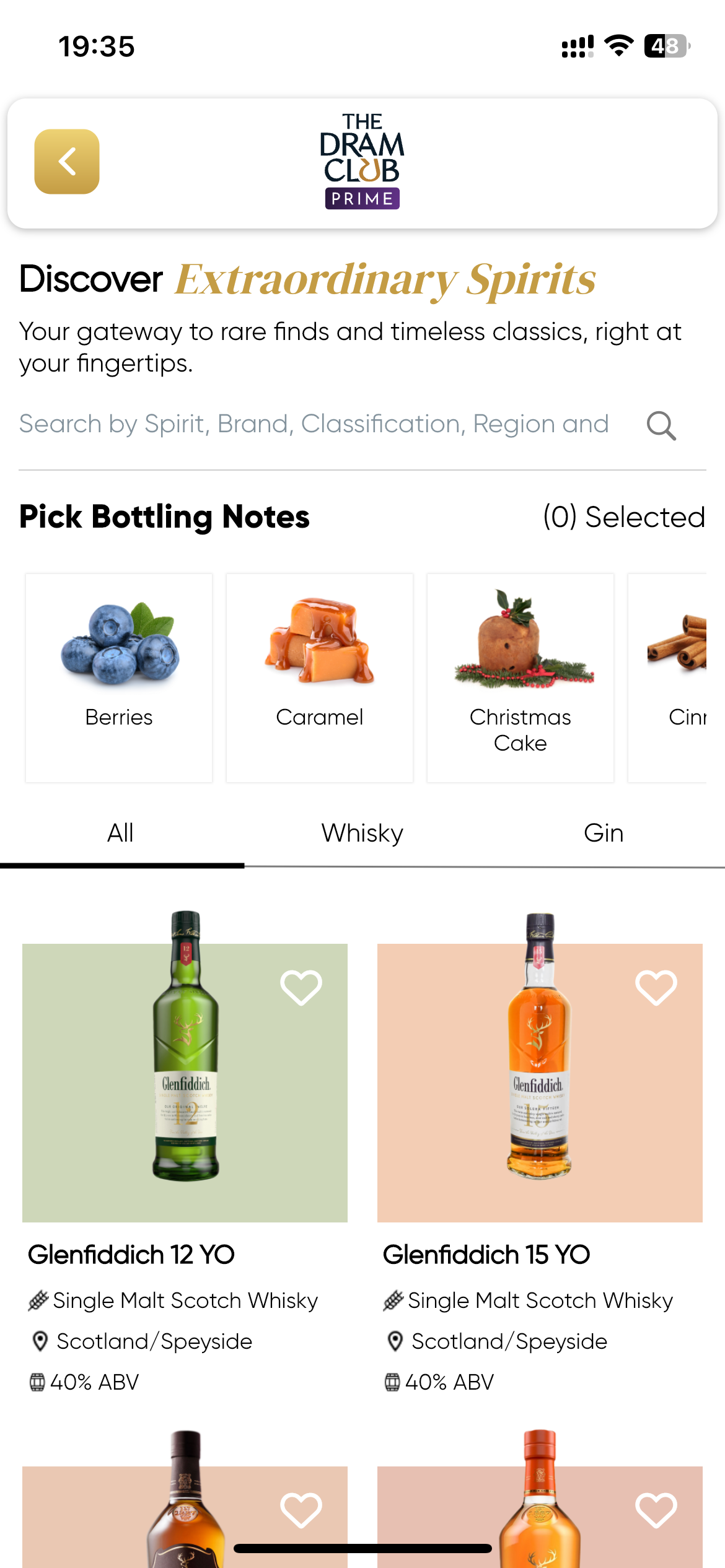This screenshot has width=725, height=1568.
Task: Favorite Glenfiddich 15 YO with heart icon
Action: point(656,987)
